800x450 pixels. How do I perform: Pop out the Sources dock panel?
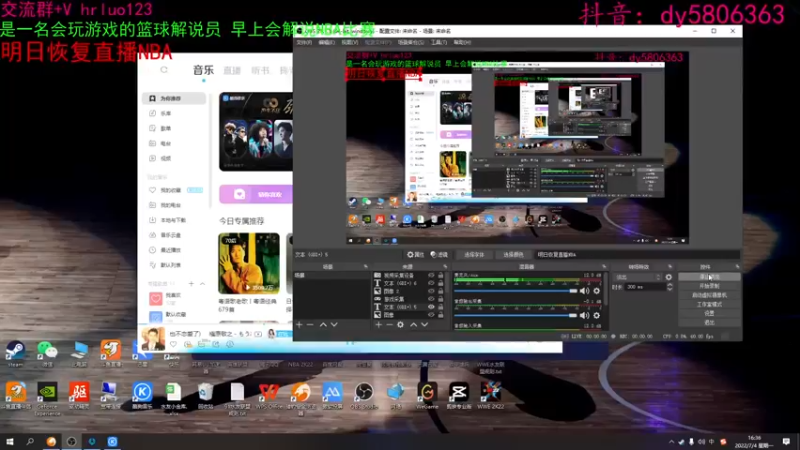pos(445,267)
